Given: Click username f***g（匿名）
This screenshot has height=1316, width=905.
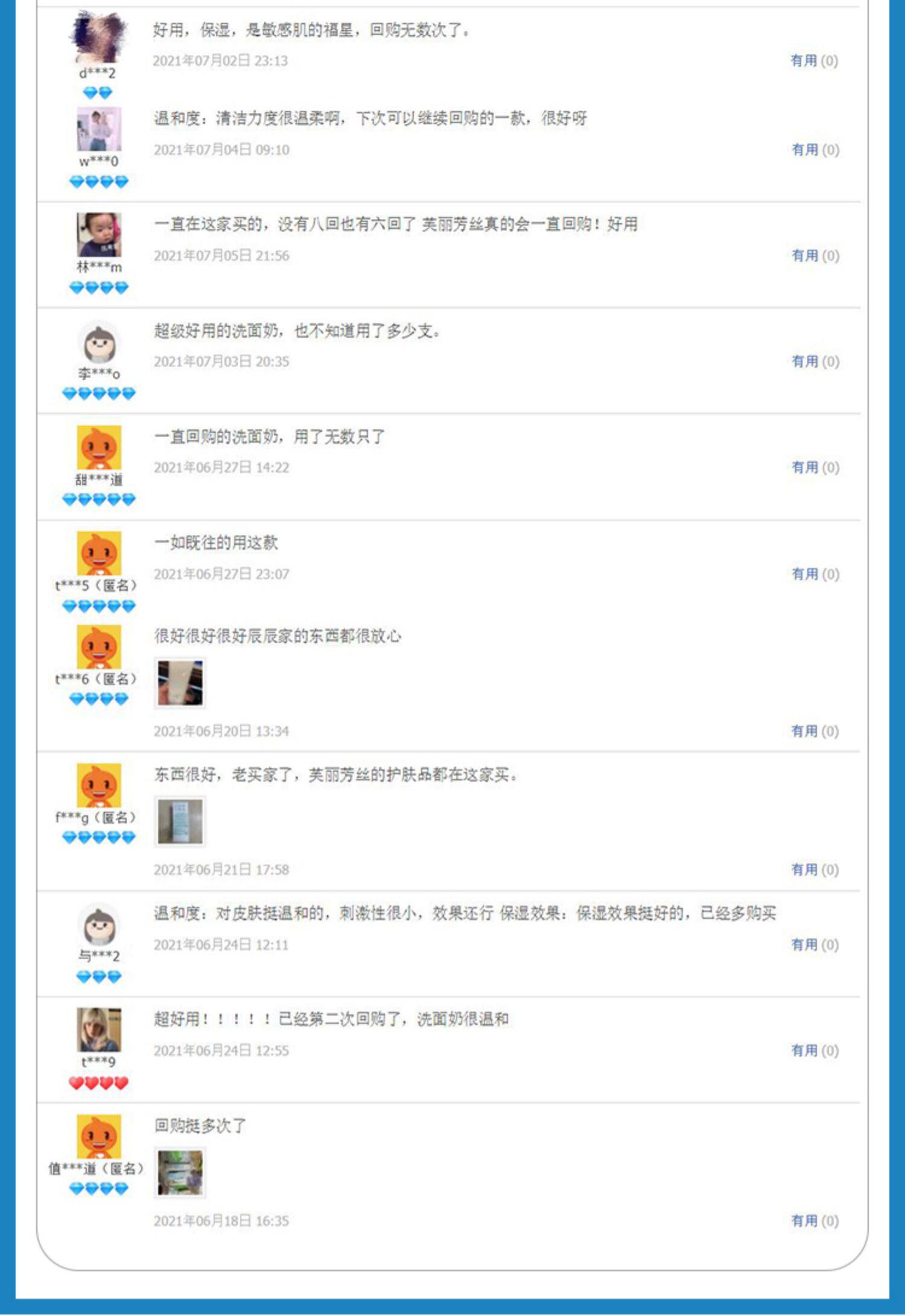Looking at the screenshot, I should coord(97,818).
